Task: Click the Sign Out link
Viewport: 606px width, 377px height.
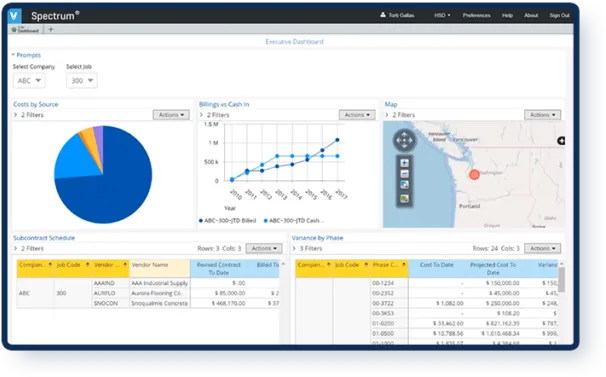Action: tap(559, 15)
